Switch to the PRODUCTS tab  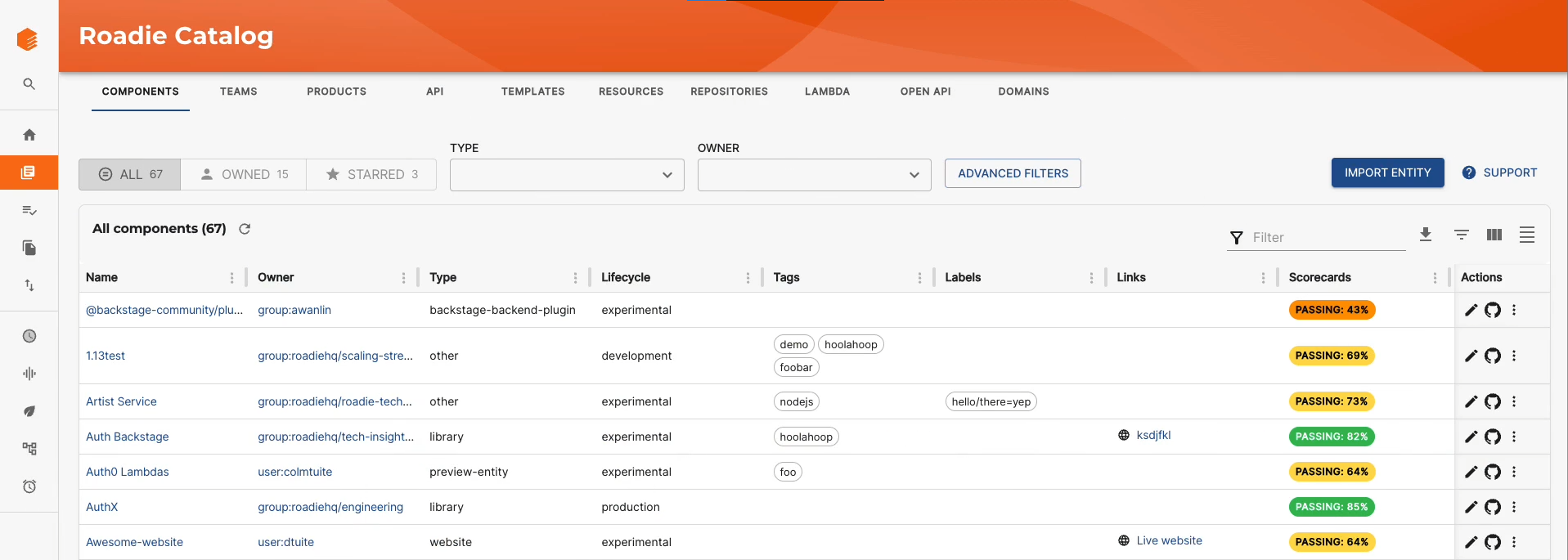337,92
